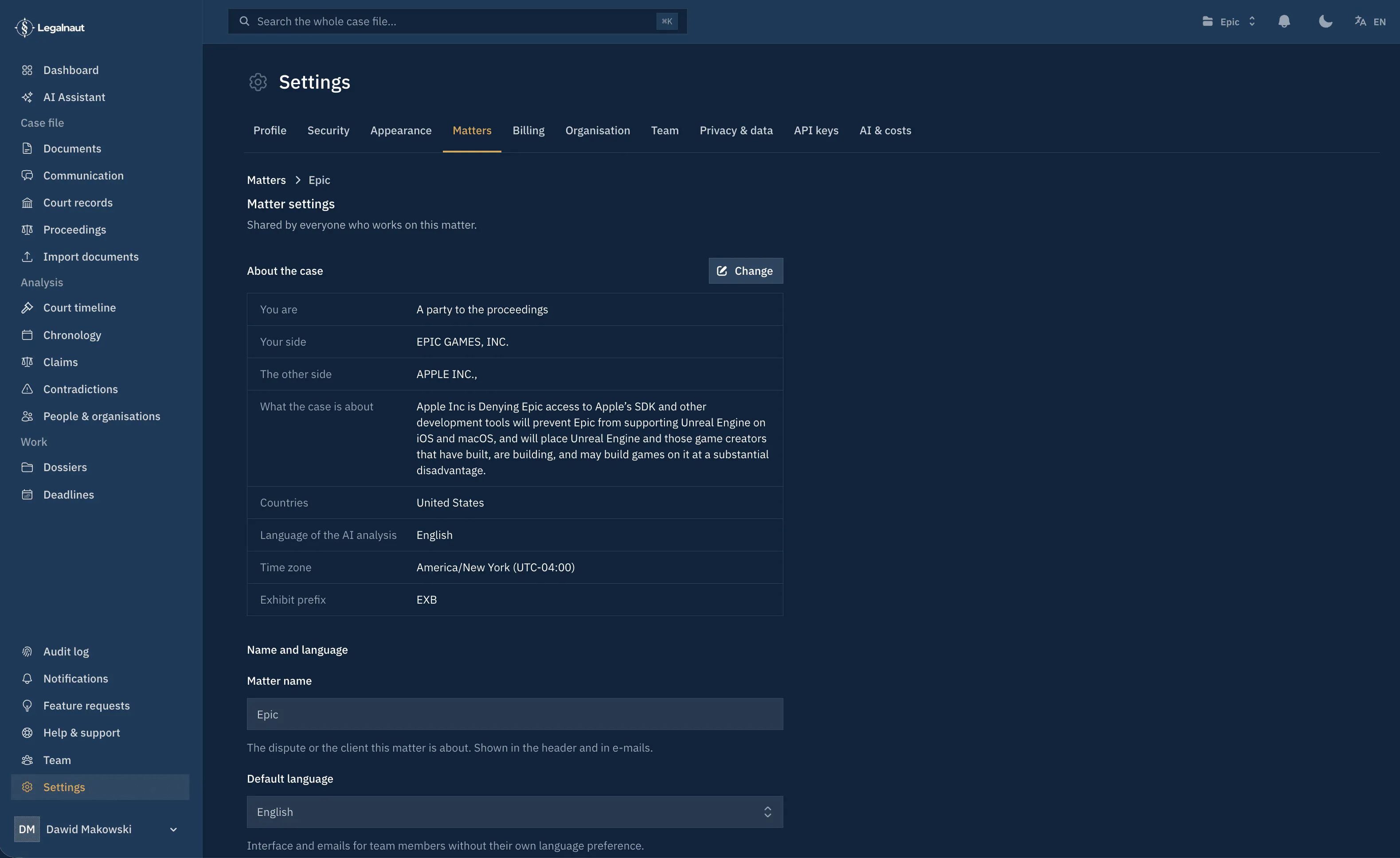Switch to the Profile tab
The height and width of the screenshot is (858, 1400).
coord(270,131)
